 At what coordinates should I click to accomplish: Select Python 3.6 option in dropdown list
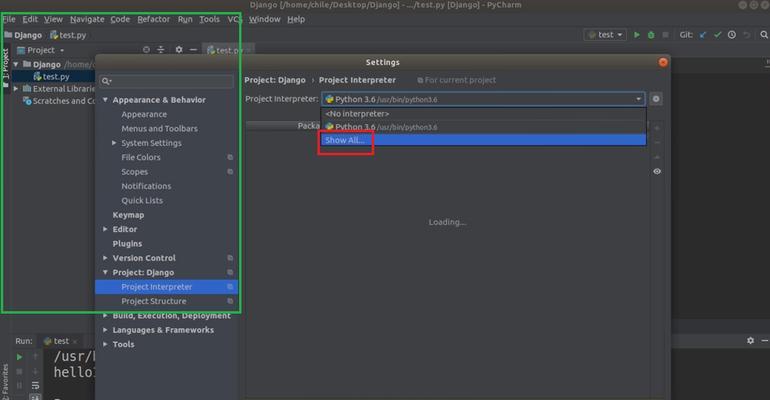click(x=484, y=127)
